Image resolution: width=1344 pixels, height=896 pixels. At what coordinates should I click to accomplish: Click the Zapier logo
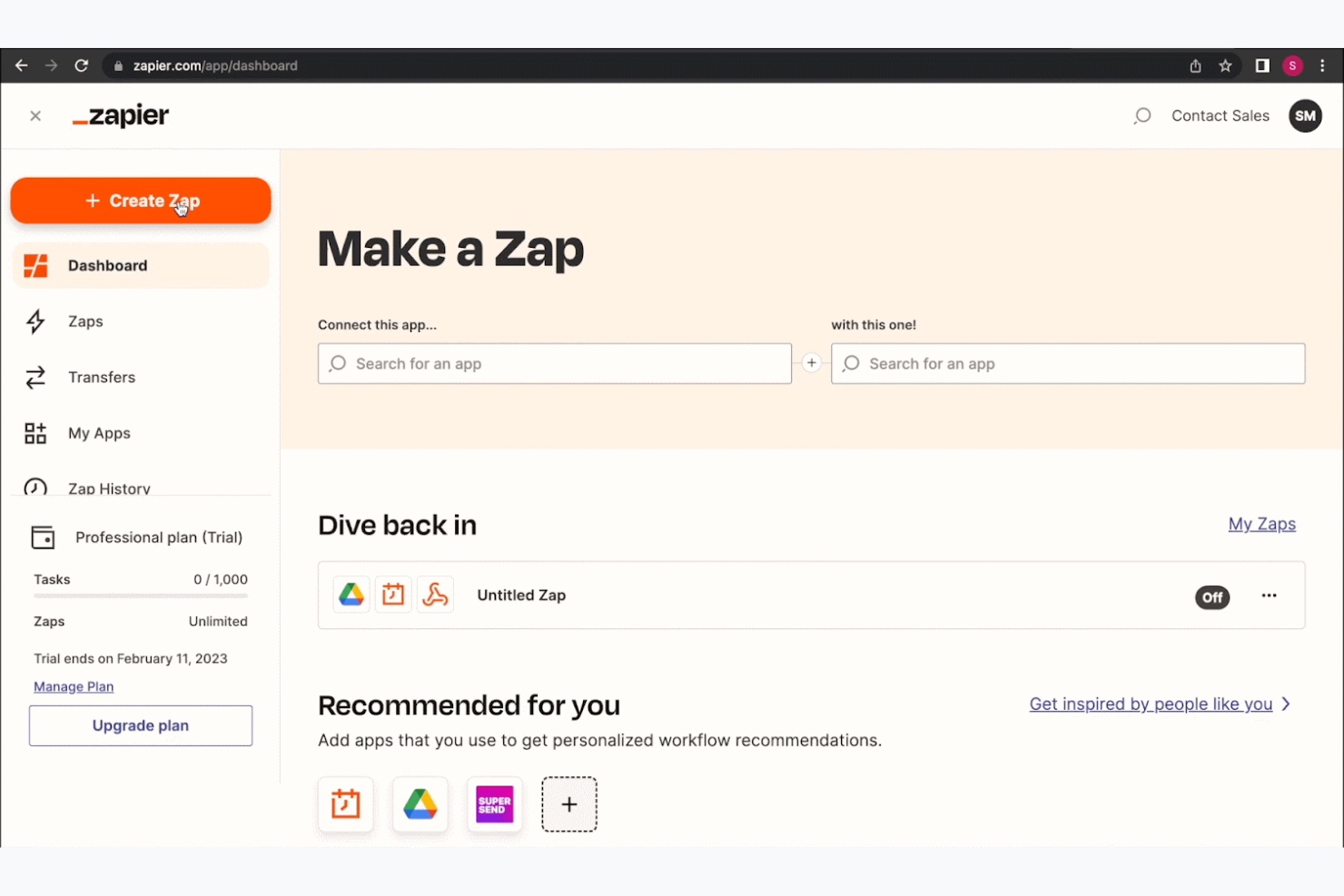121,116
